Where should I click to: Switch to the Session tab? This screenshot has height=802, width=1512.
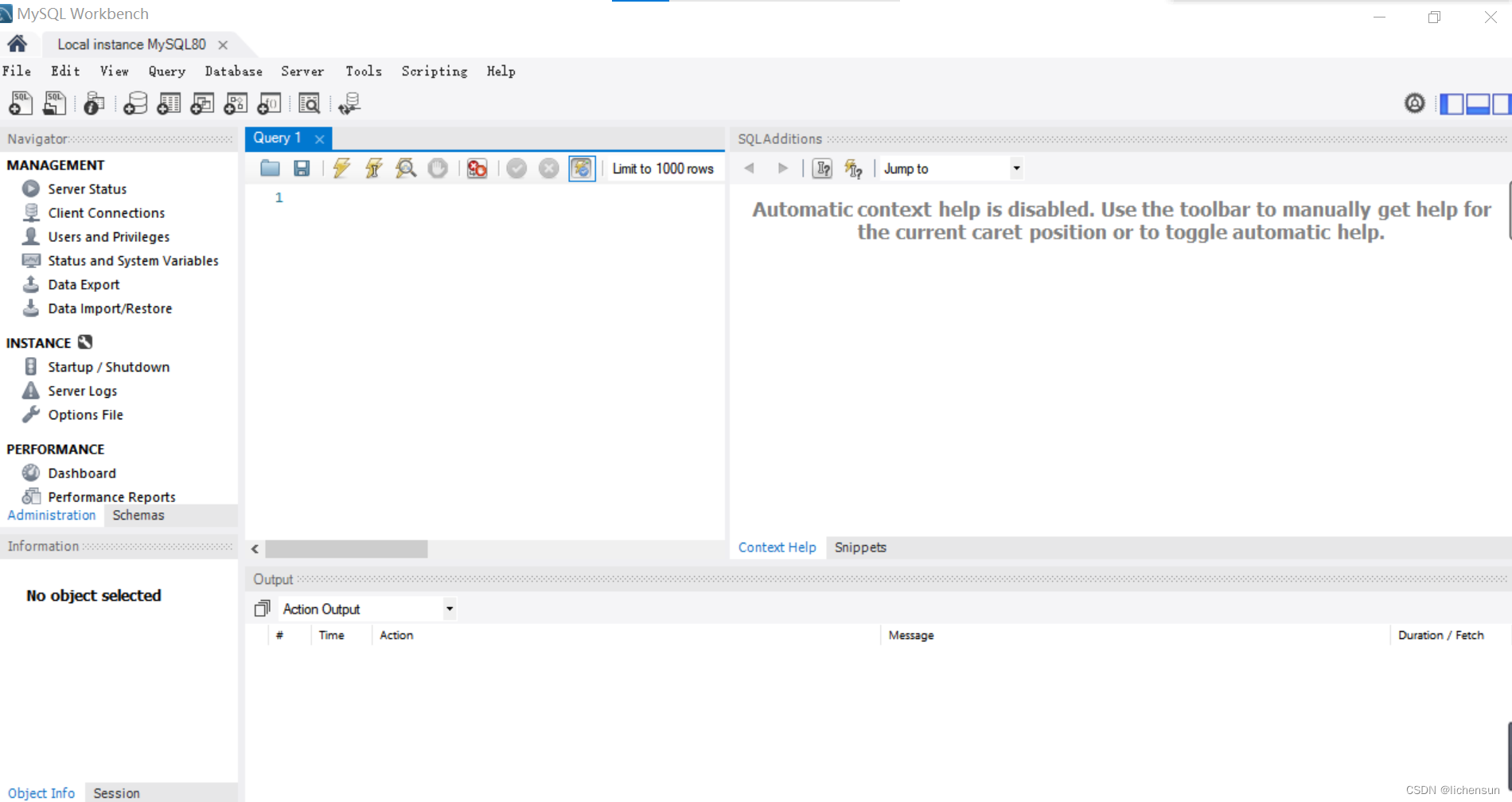click(x=116, y=793)
